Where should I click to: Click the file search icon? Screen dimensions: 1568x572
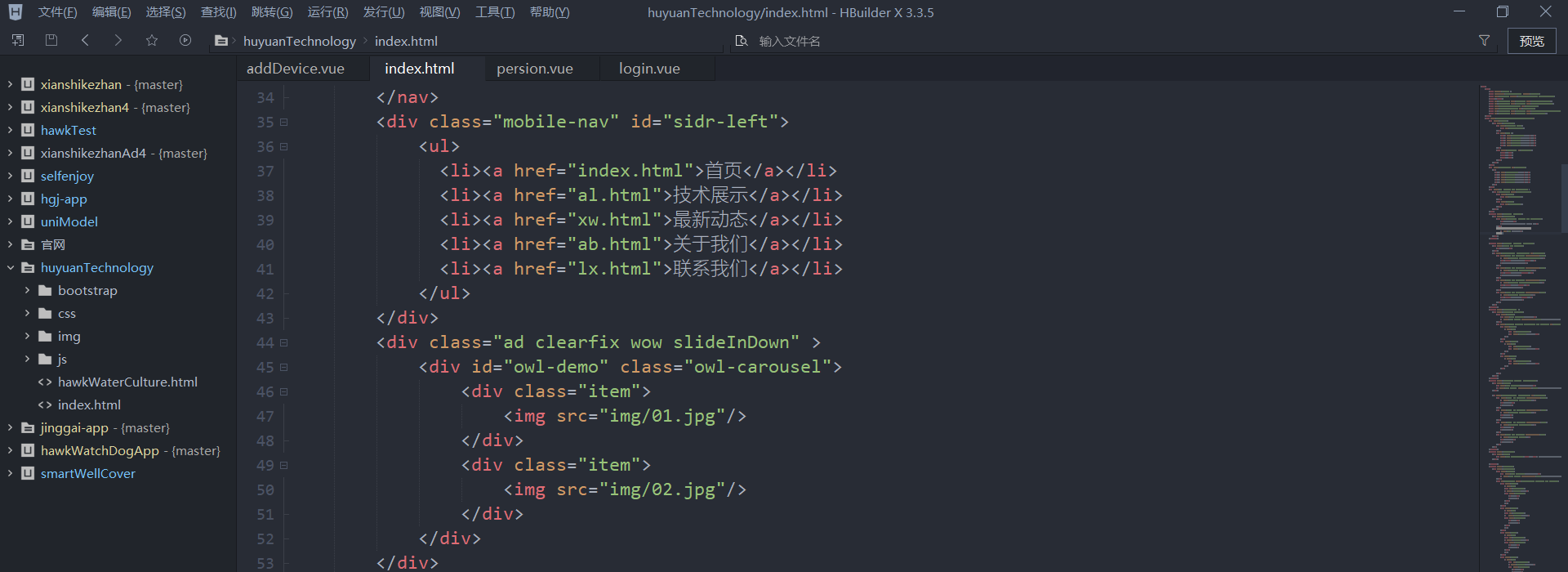[741, 41]
